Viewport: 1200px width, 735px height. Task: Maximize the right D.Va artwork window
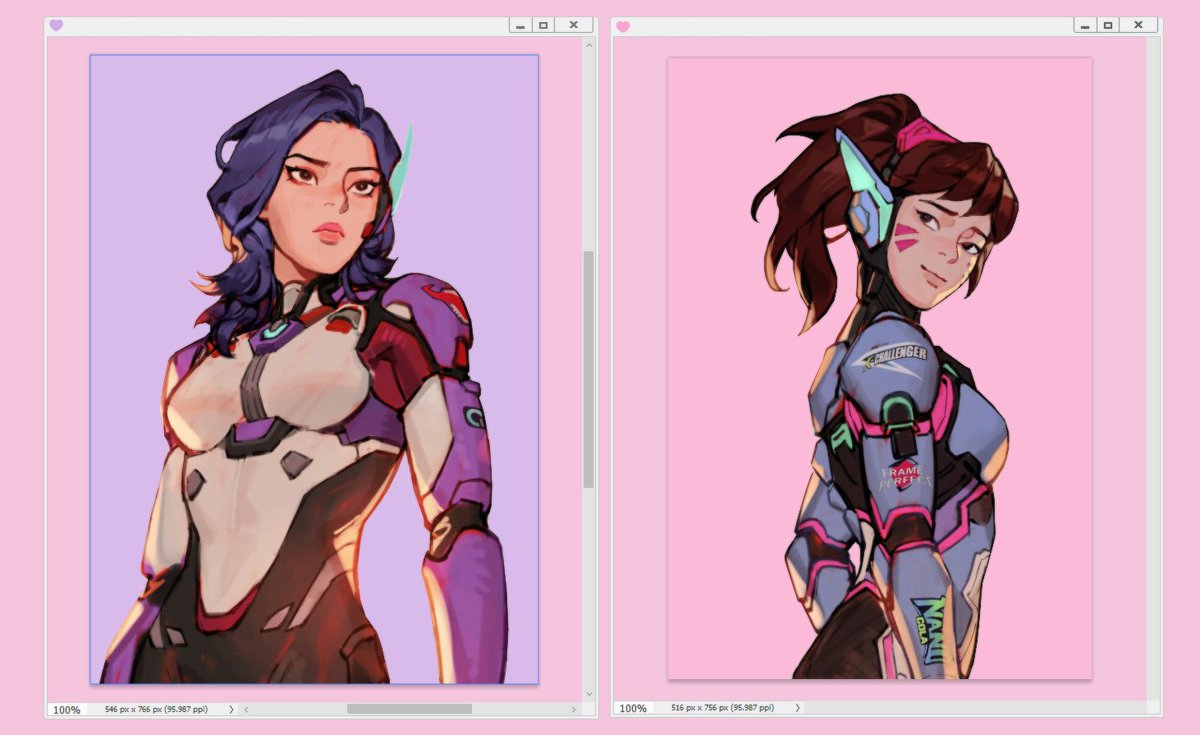pos(1108,25)
